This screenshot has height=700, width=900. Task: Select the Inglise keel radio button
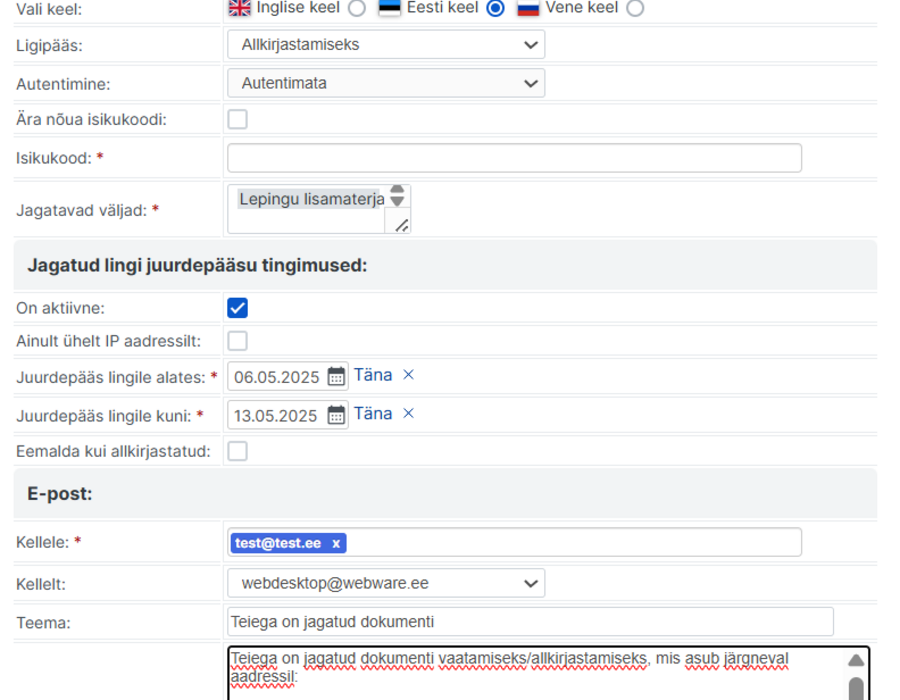point(357,8)
